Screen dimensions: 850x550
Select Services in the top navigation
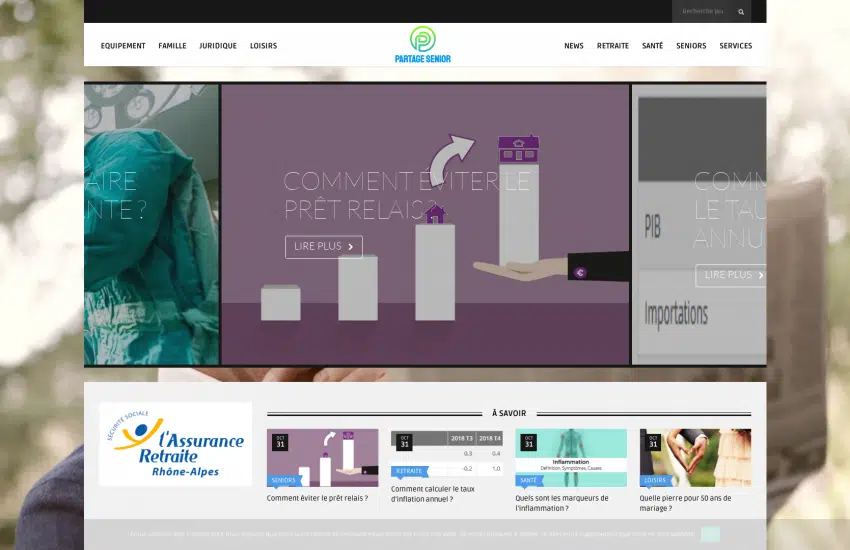click(735, 46)
